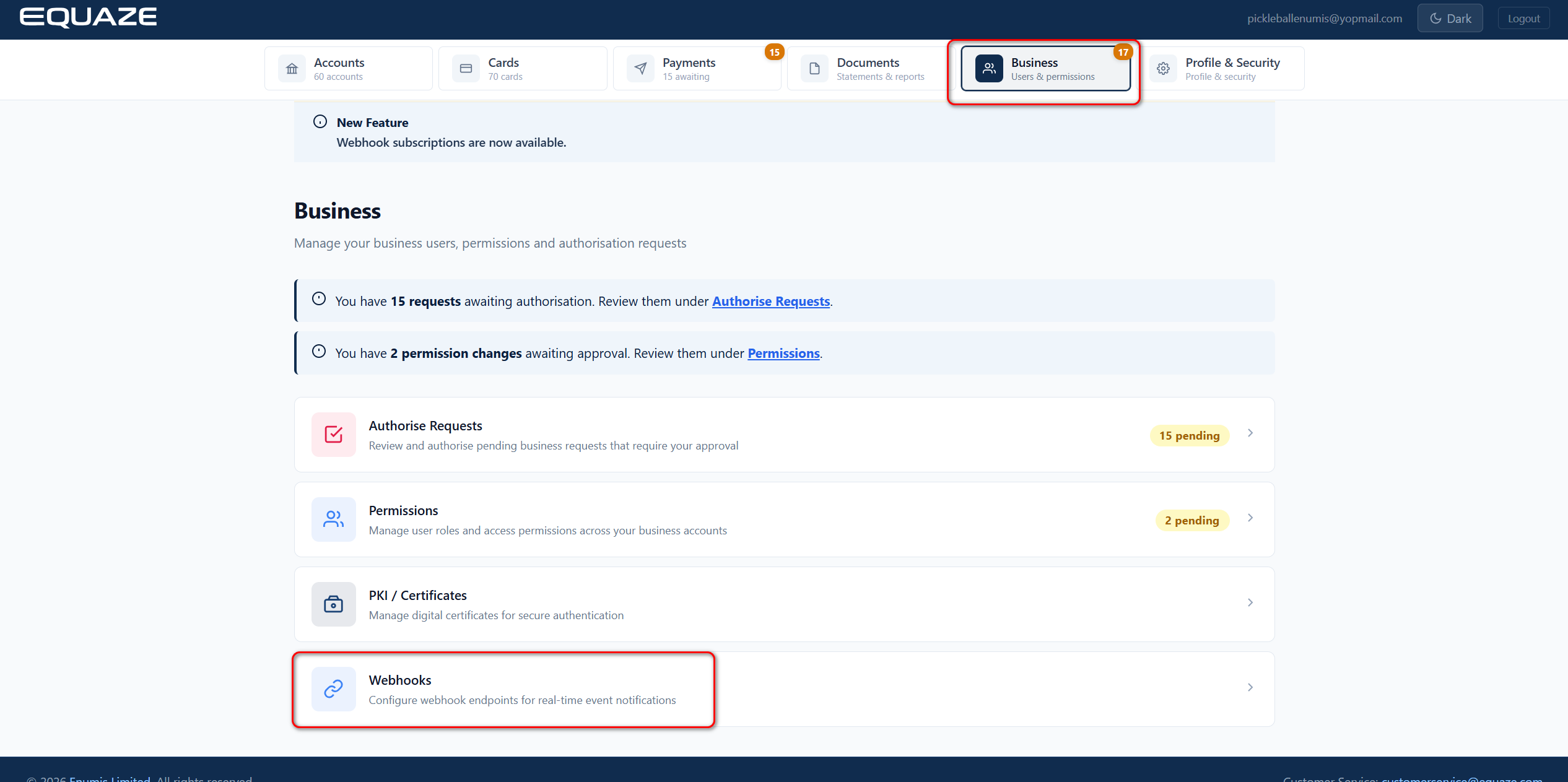Click the Permissions people icon
This screenshot has height=782, width=1568.
[334, 519]
